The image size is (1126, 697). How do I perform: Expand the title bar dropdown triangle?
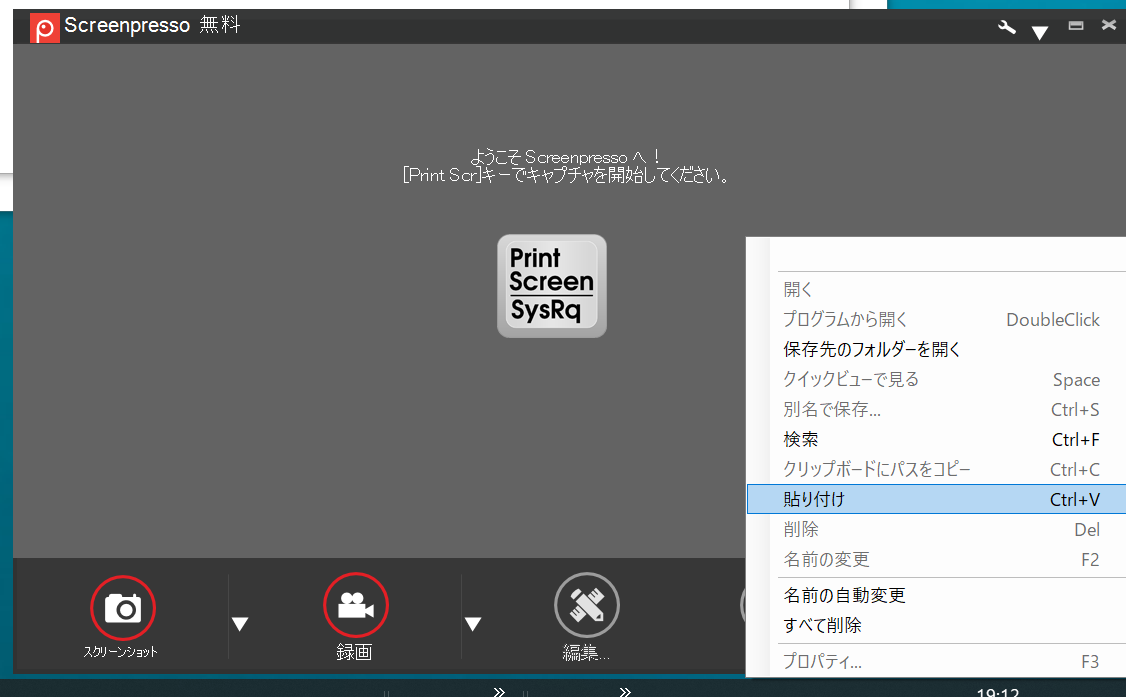(1039, 32)
